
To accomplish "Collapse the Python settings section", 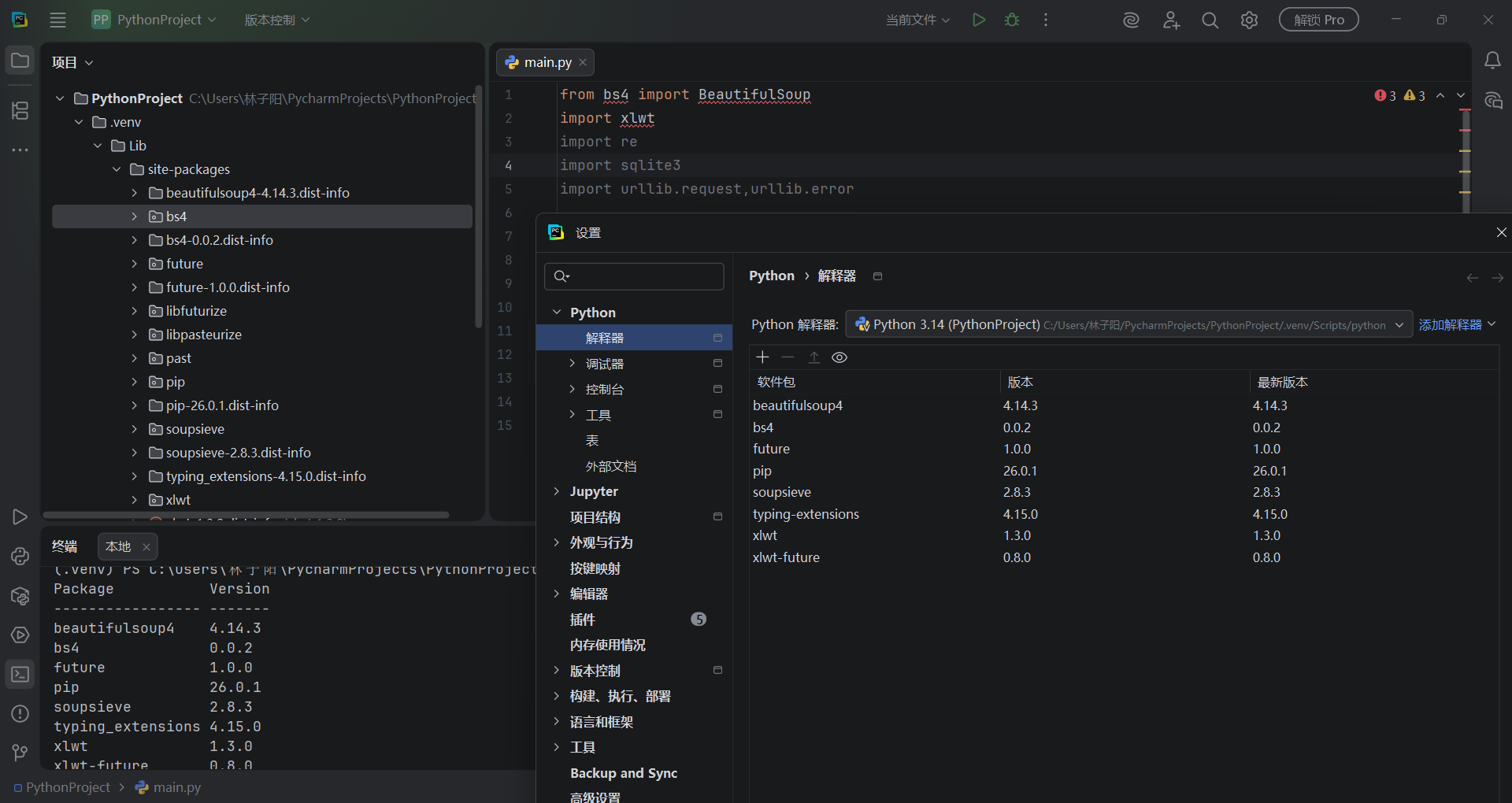I will coord(557,313).
